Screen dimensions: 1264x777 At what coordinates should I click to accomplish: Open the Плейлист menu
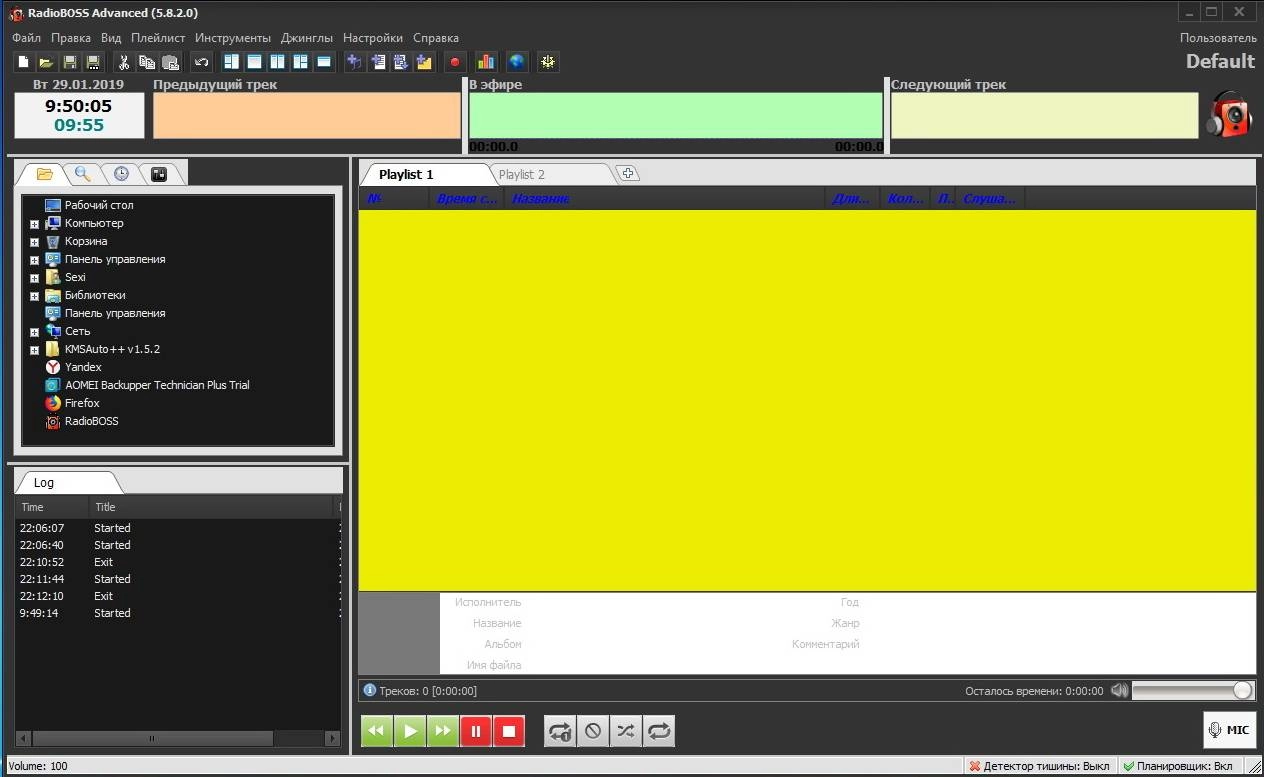click(x=158, y=38)
